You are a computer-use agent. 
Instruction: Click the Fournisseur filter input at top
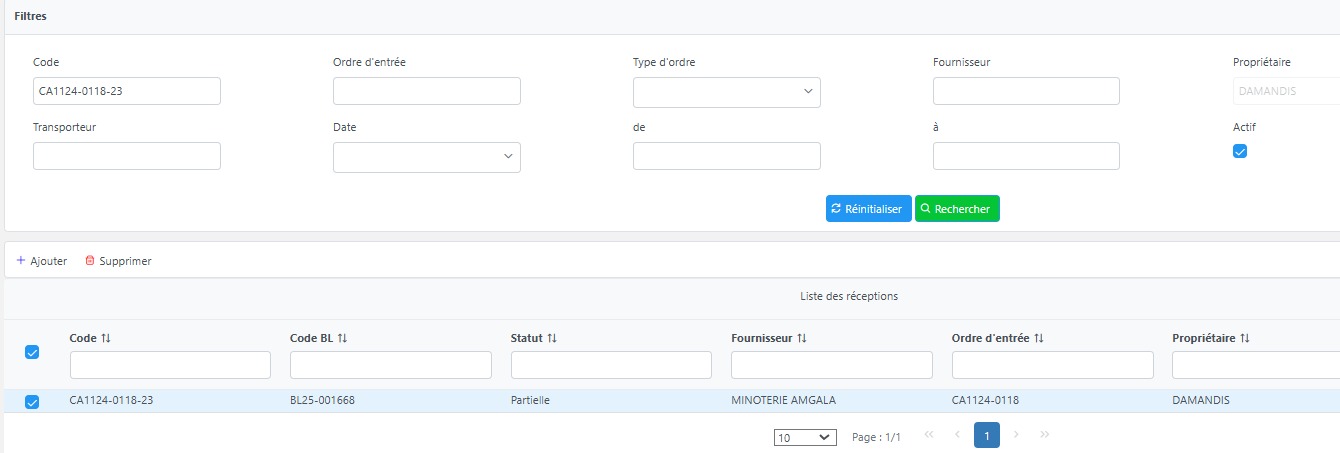click(x=1026, y=91)
